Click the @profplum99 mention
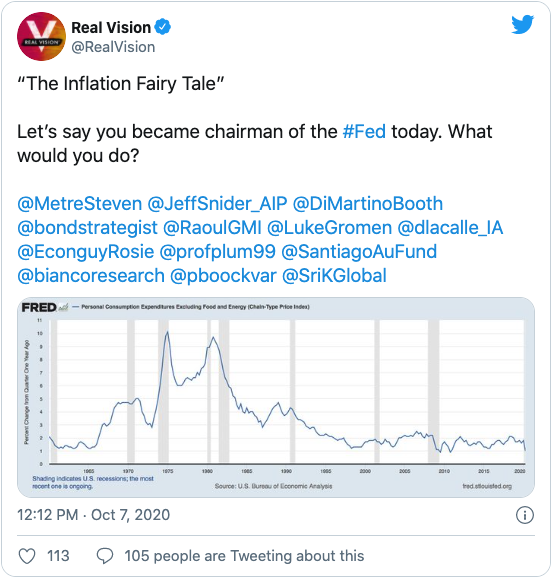The image size is (553, 579). [217, 252]
